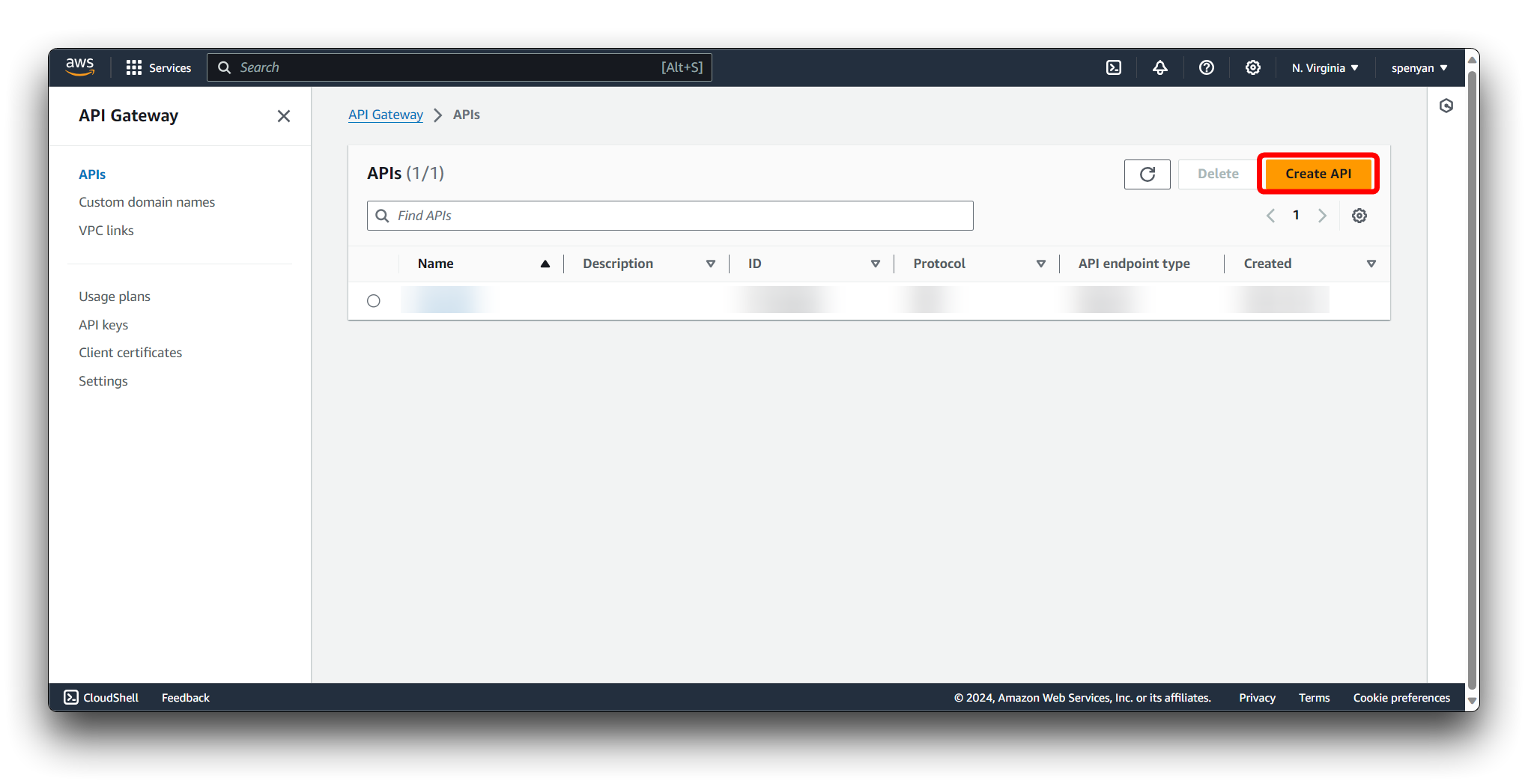Sort by Protocol column
The width and height of the screenshot is (1528, 784).
1041,264
